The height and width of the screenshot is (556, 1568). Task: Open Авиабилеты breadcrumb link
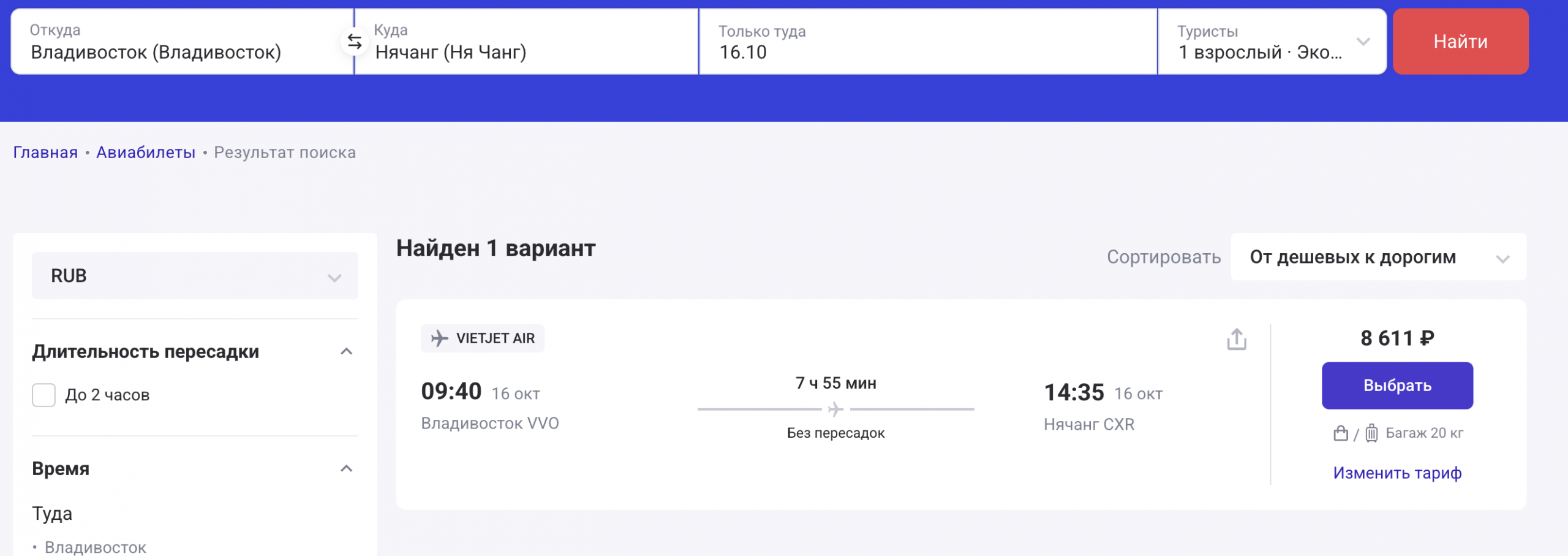[x=146, y=153]
